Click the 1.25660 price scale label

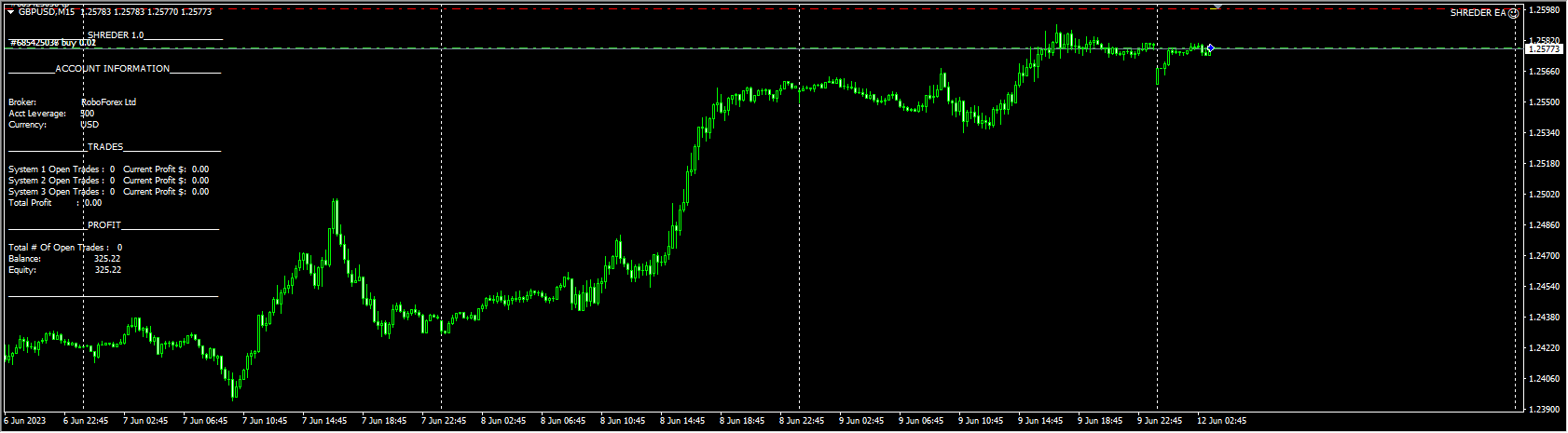[1545, 72]
